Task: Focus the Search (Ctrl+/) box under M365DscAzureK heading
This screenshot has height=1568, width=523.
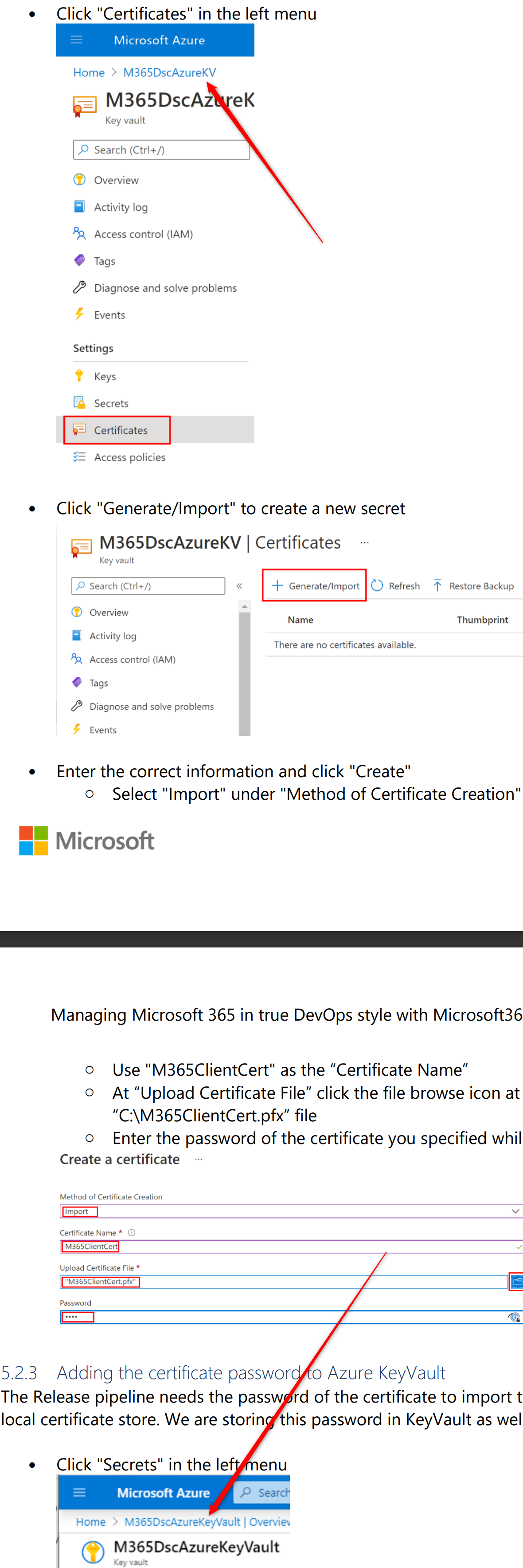Action: 161,150
